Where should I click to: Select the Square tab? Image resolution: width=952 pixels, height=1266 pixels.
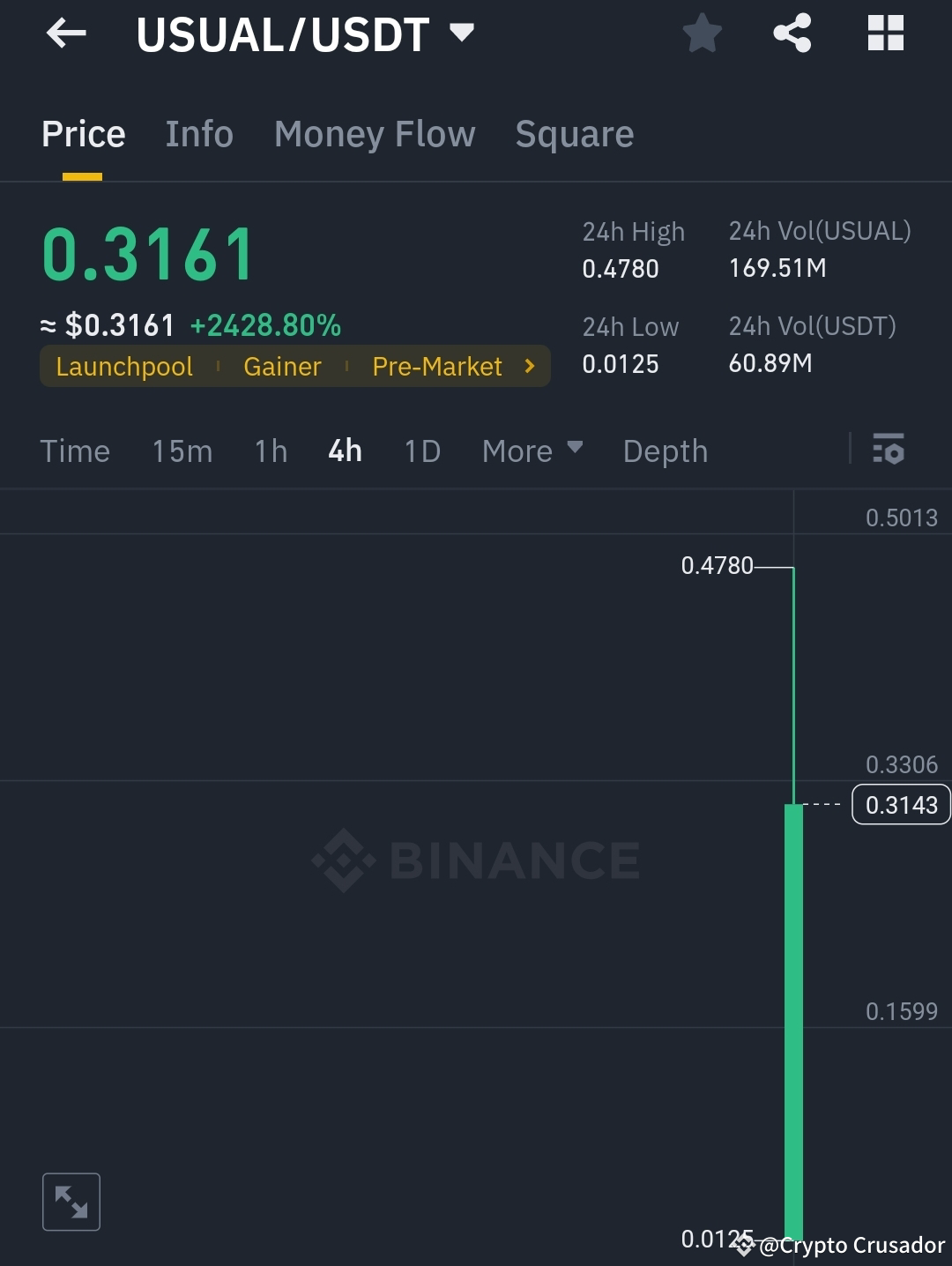point(574,134)
